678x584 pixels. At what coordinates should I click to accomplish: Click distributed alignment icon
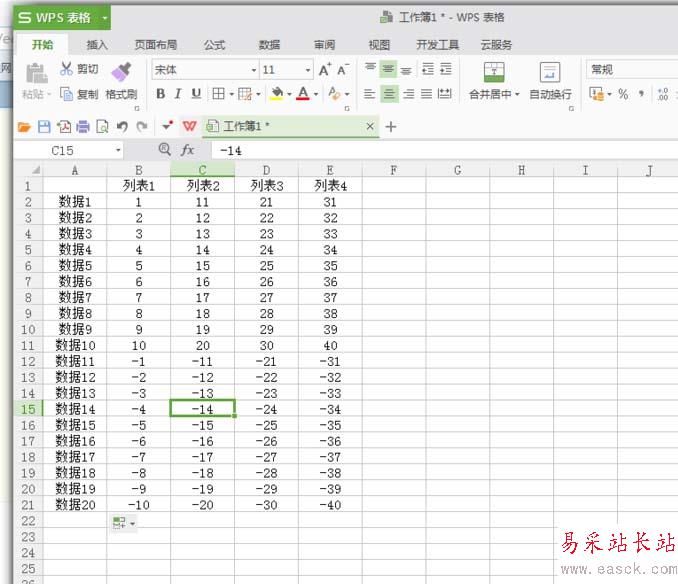tap(445, 93)
